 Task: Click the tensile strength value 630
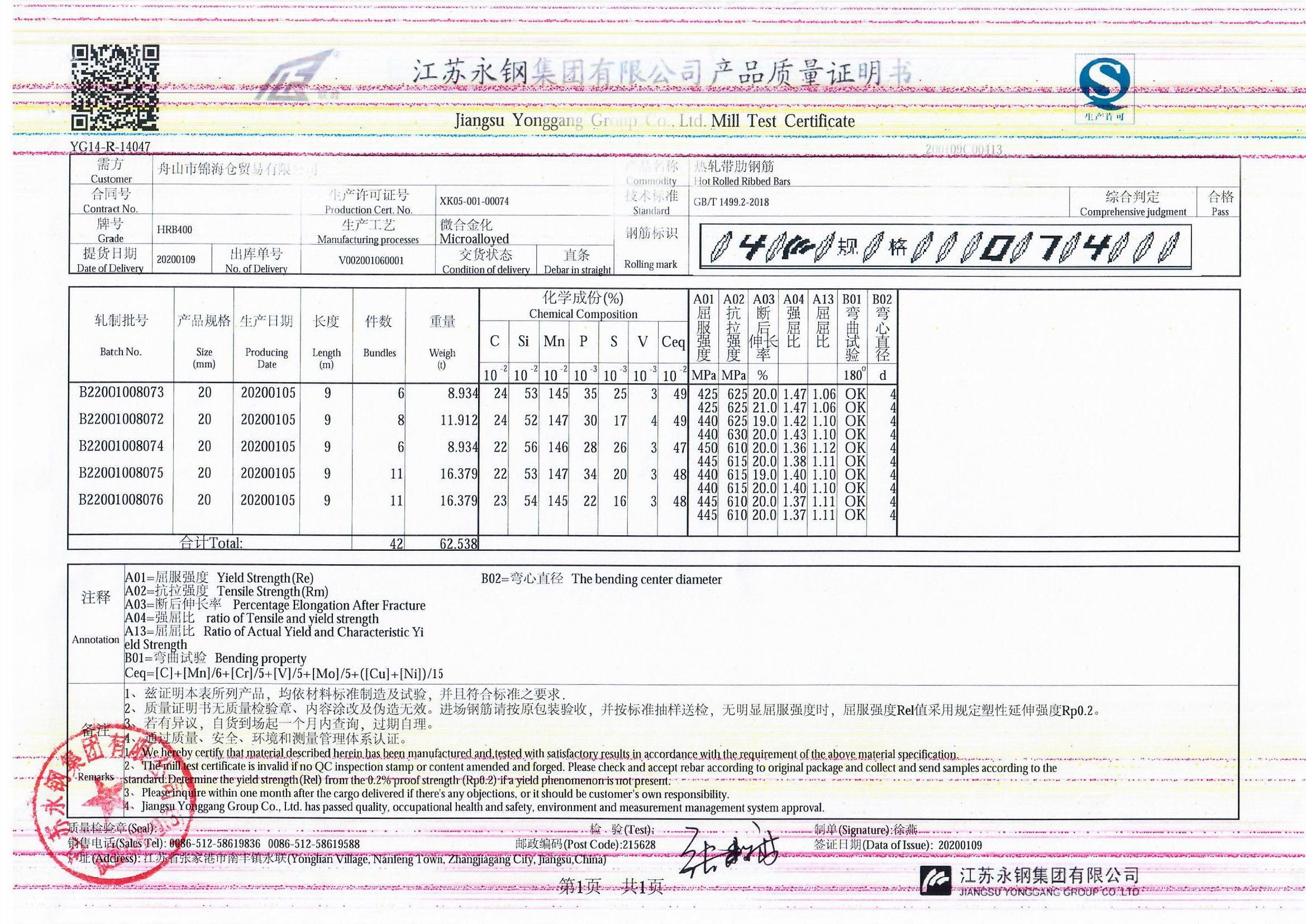click(x=737, y=435)
